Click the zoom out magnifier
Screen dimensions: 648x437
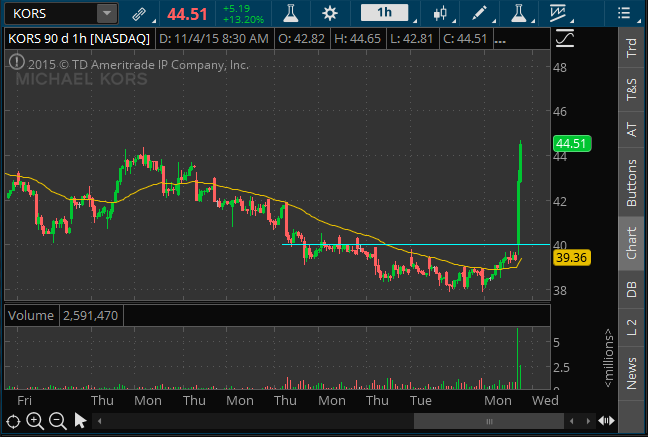(x=58, y=421)
